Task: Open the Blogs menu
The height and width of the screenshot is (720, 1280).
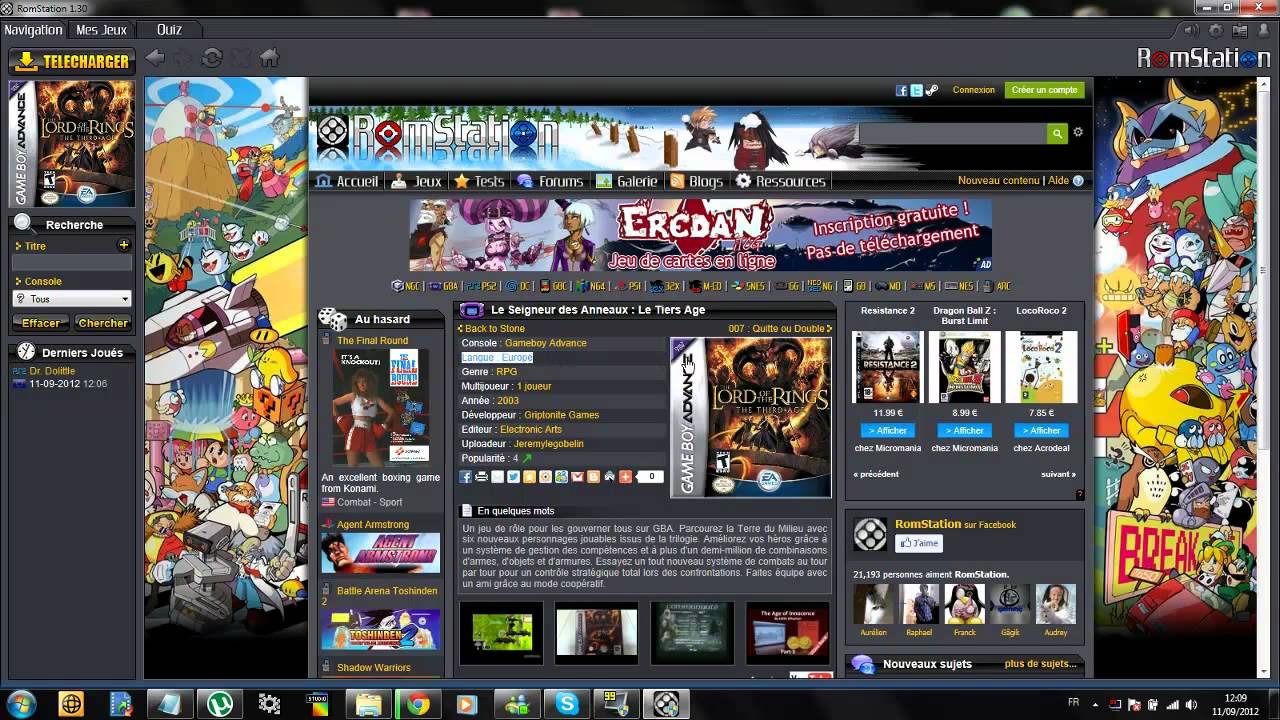Action: (696, 181)
